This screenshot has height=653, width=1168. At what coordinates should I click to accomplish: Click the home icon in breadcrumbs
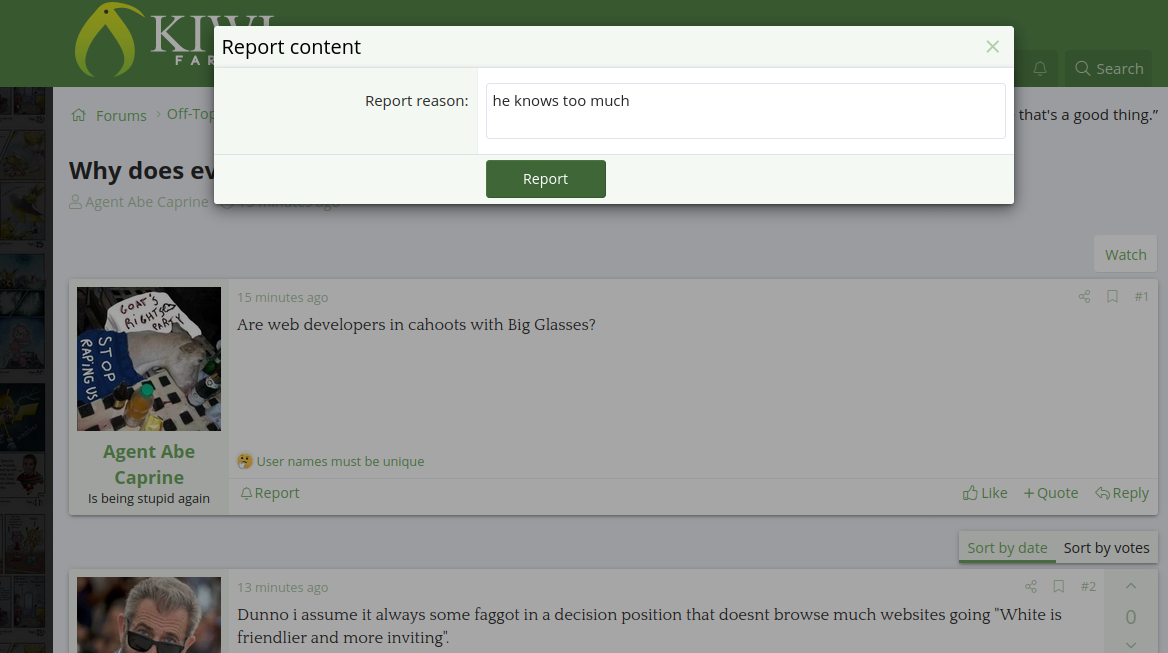click(x=79, y=115)
